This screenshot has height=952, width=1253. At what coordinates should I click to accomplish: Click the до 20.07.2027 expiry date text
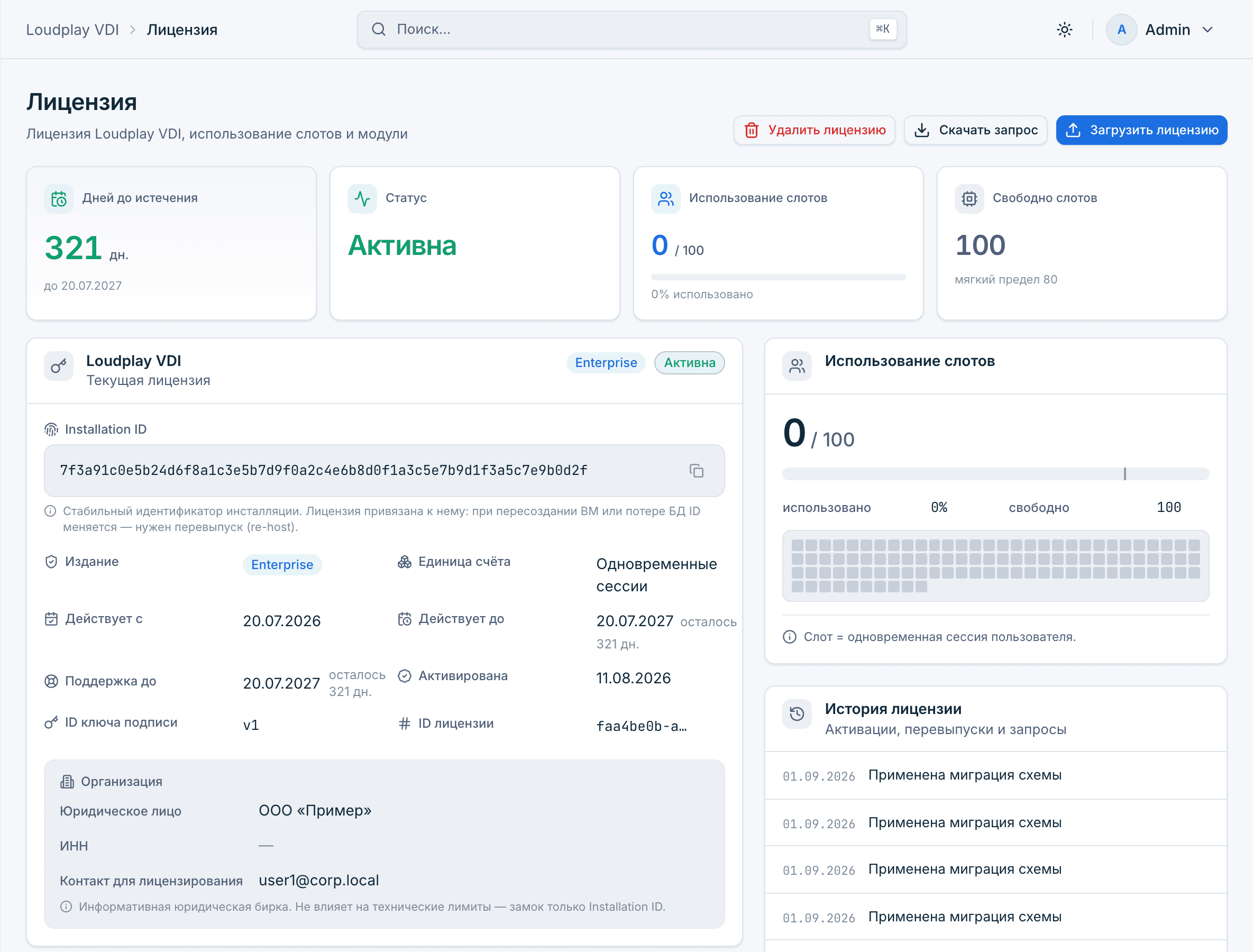(x=83, y=286)
